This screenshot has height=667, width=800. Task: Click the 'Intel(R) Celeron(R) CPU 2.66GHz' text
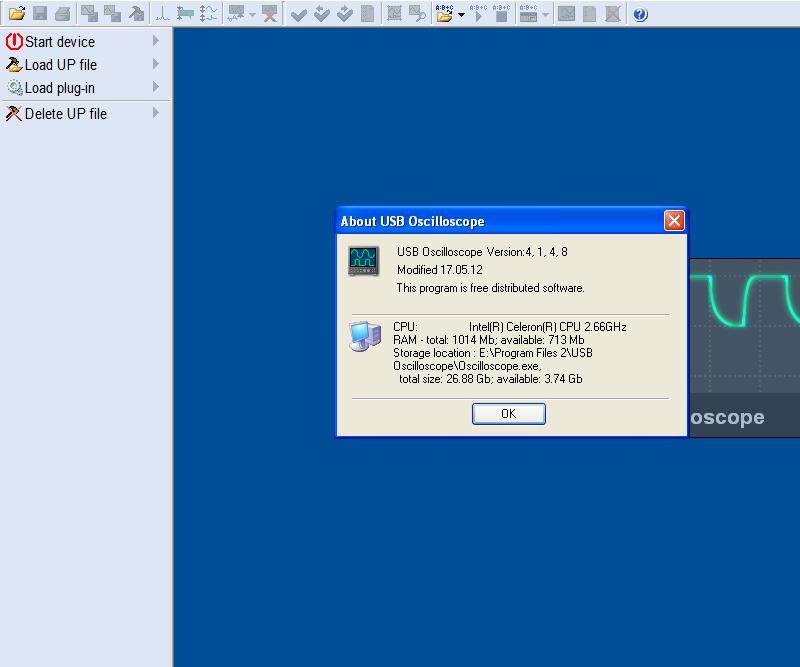click(x=547, y=327)
